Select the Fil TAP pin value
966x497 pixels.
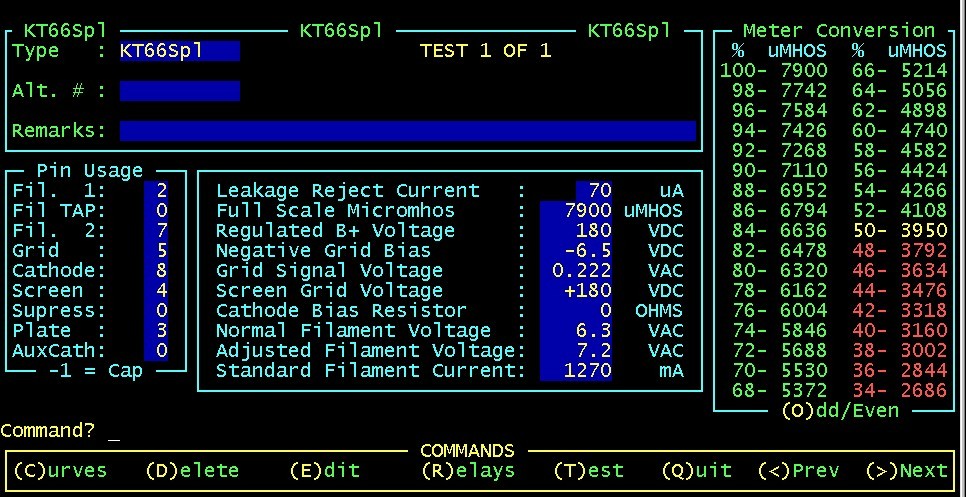pyautogui.click(x=156, y=211)
